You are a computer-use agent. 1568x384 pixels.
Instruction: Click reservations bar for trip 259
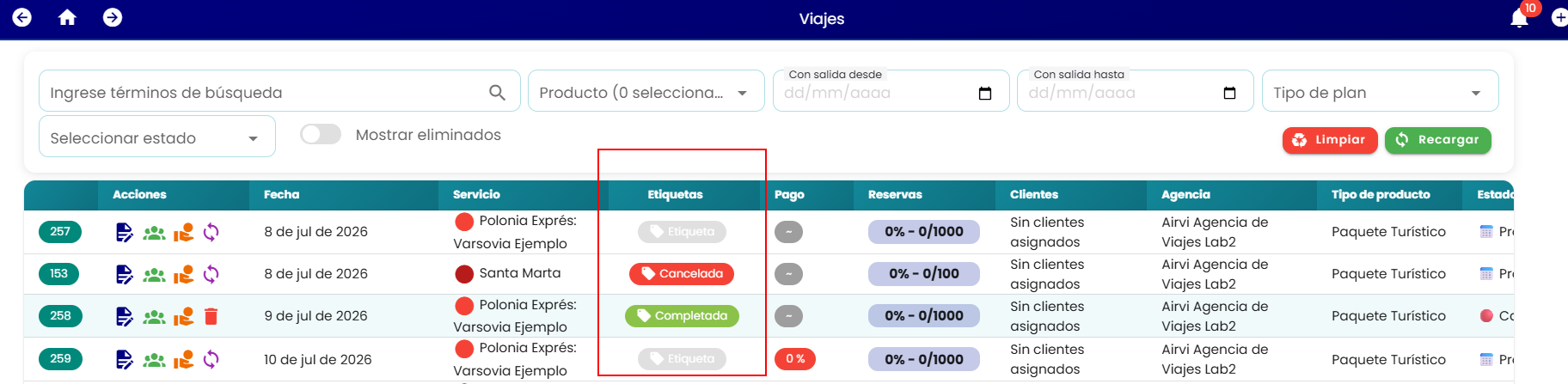[924, 359]
